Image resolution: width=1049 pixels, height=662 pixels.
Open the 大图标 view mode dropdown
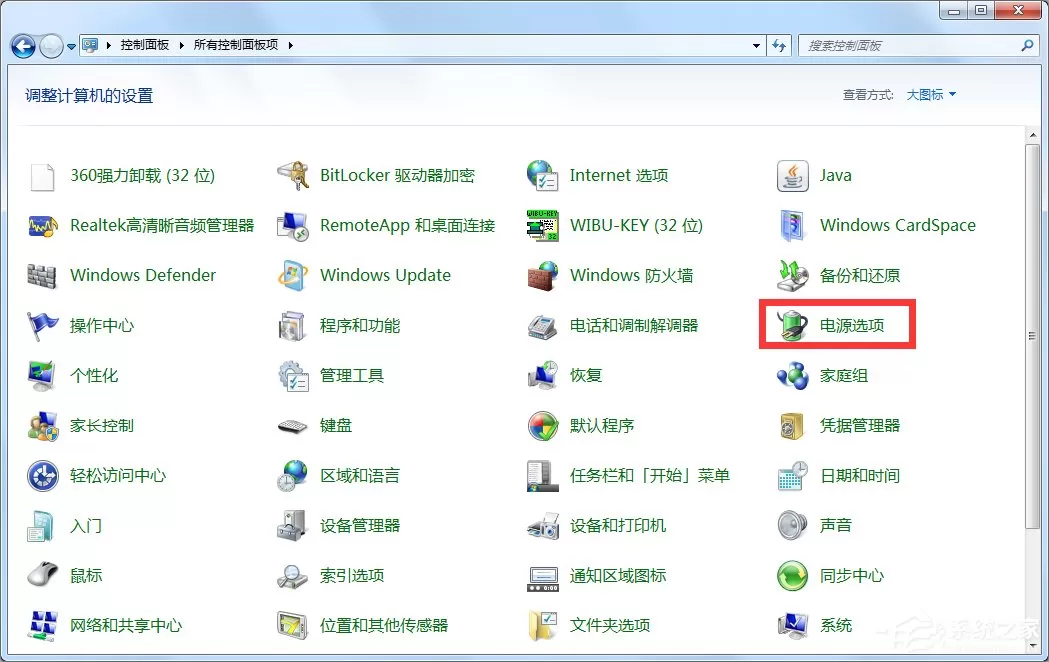pos(931,95)
